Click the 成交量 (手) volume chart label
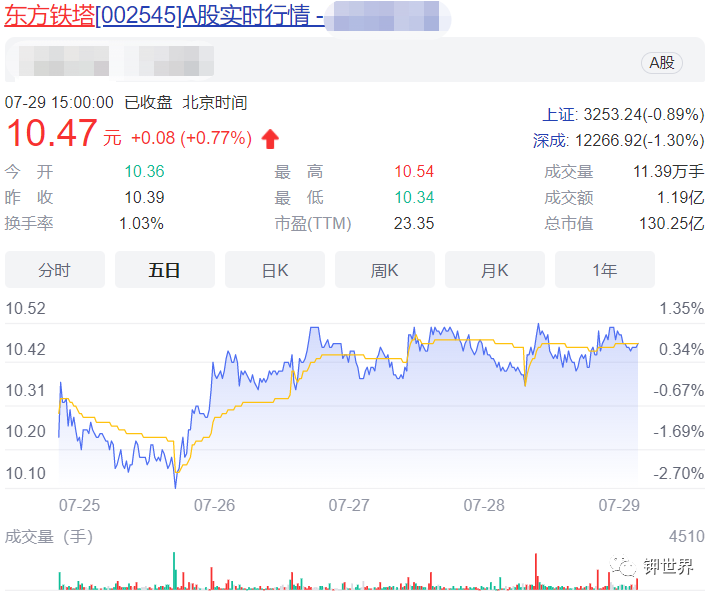716x597 pixels. 49,537
